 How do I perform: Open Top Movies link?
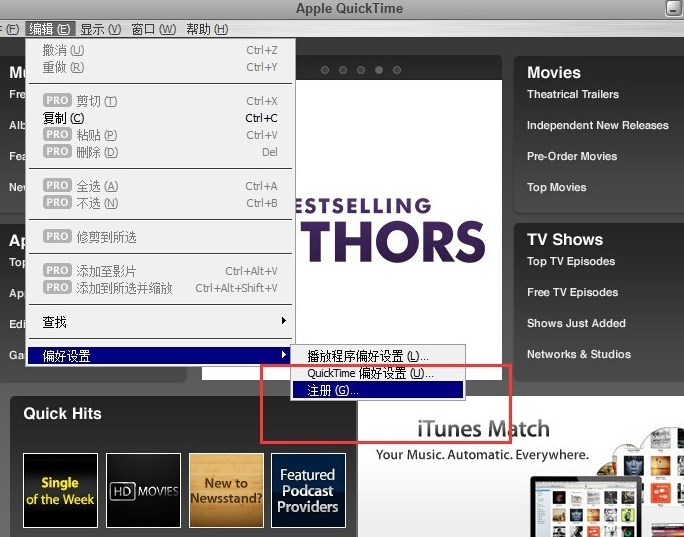pyautogui.click(x=557, y=187)
